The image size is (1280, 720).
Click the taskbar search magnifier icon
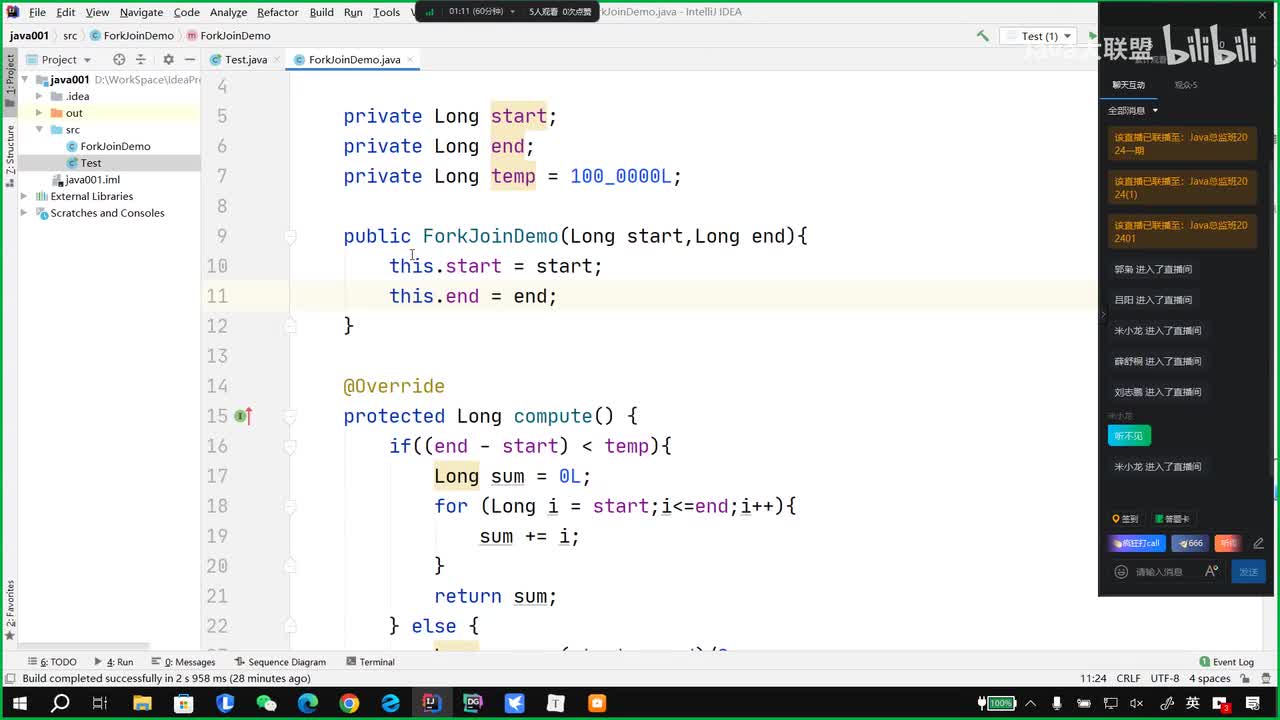[60, 703]
